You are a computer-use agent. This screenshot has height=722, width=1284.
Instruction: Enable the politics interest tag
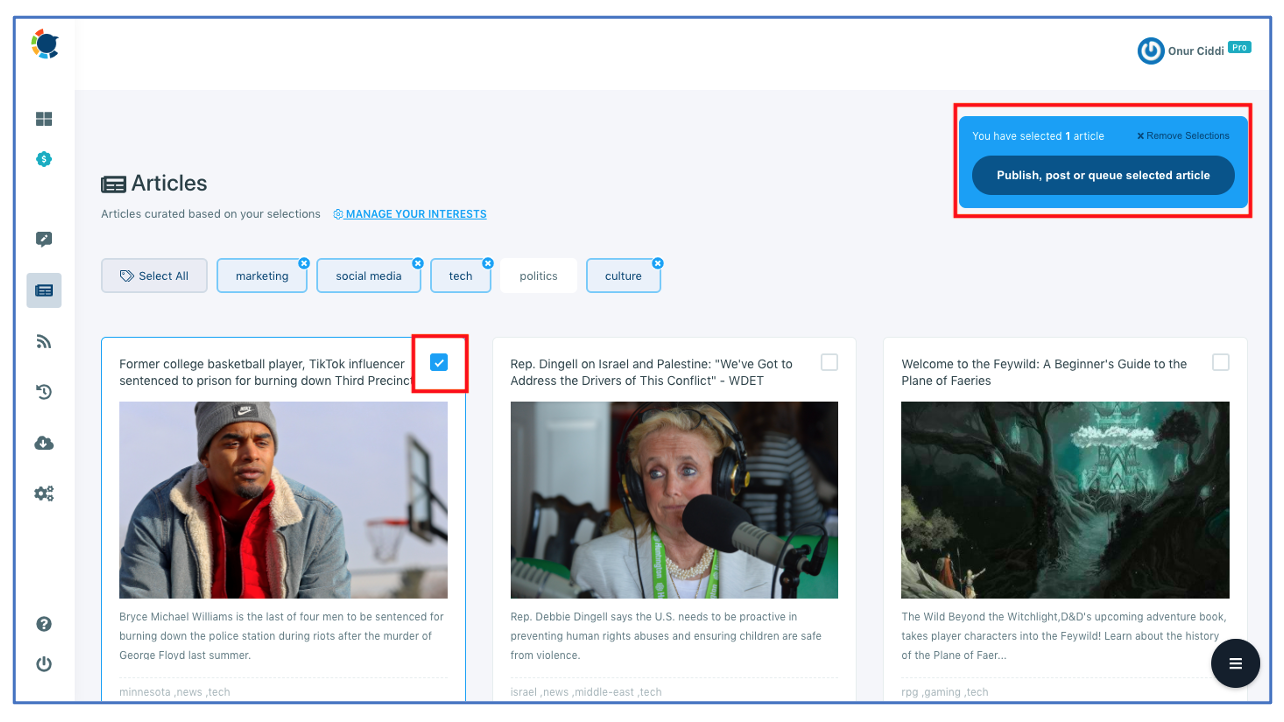538,276
